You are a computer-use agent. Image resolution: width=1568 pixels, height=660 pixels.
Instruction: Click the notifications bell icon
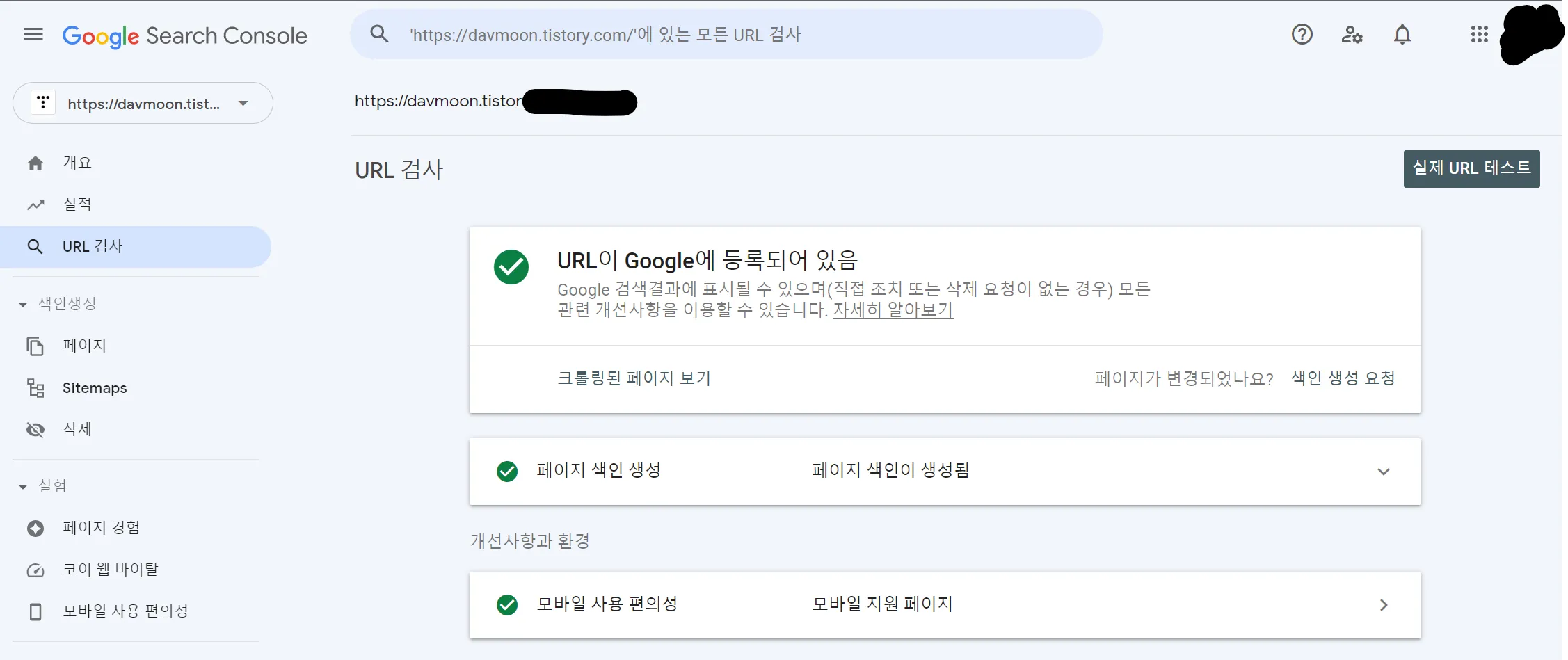tap(1402, 35)
